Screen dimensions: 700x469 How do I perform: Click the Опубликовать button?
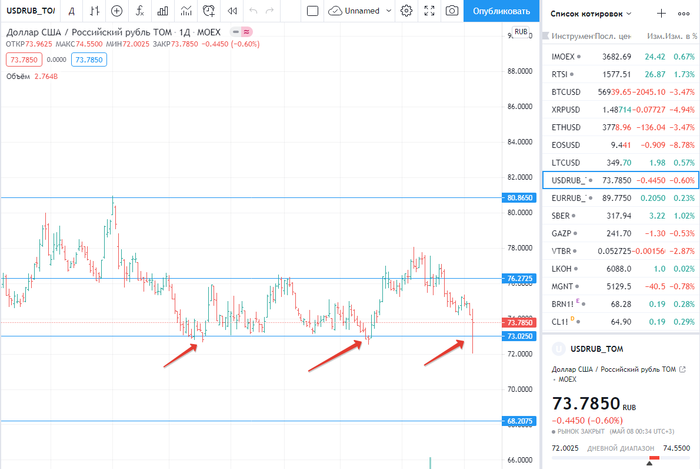point(501,11)
